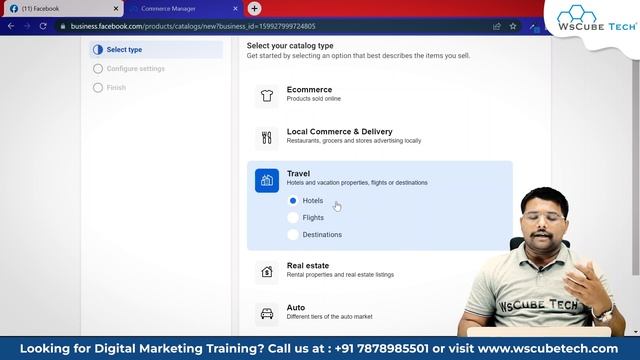Image resolution: width=640 pixels, height=360 pixels.
Task: Click the padlock site info icon
Action: click(x=62, y=26)
